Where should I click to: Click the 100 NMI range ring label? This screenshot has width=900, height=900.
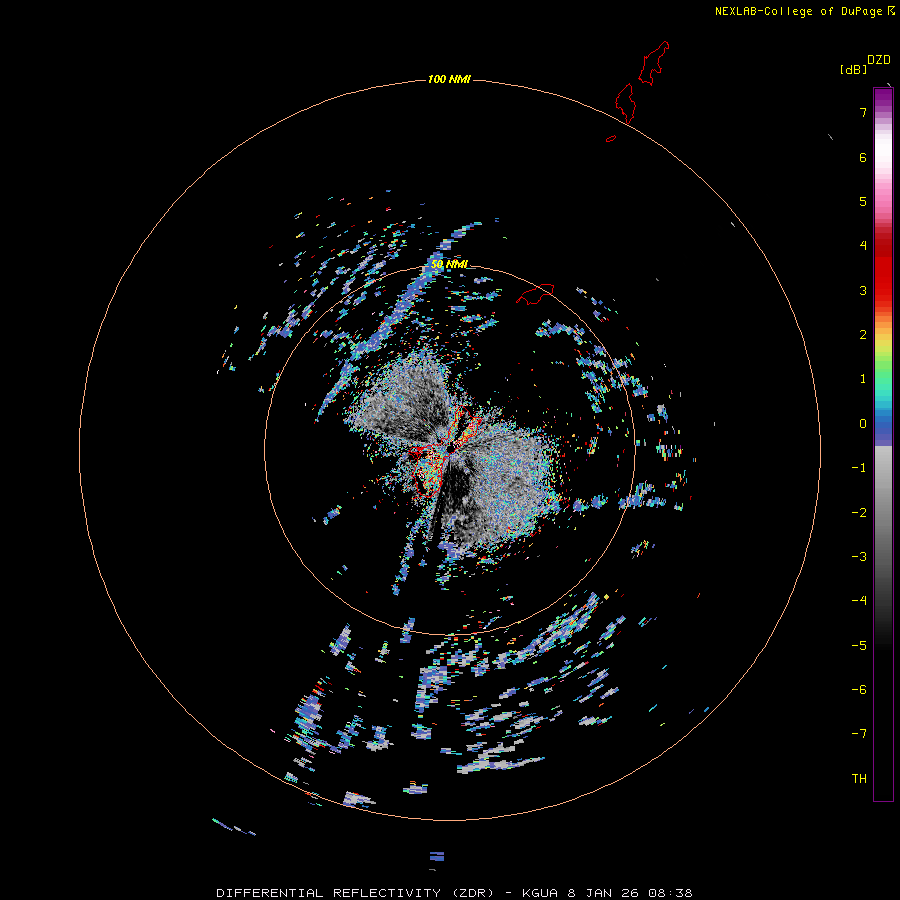click(449, 79)
